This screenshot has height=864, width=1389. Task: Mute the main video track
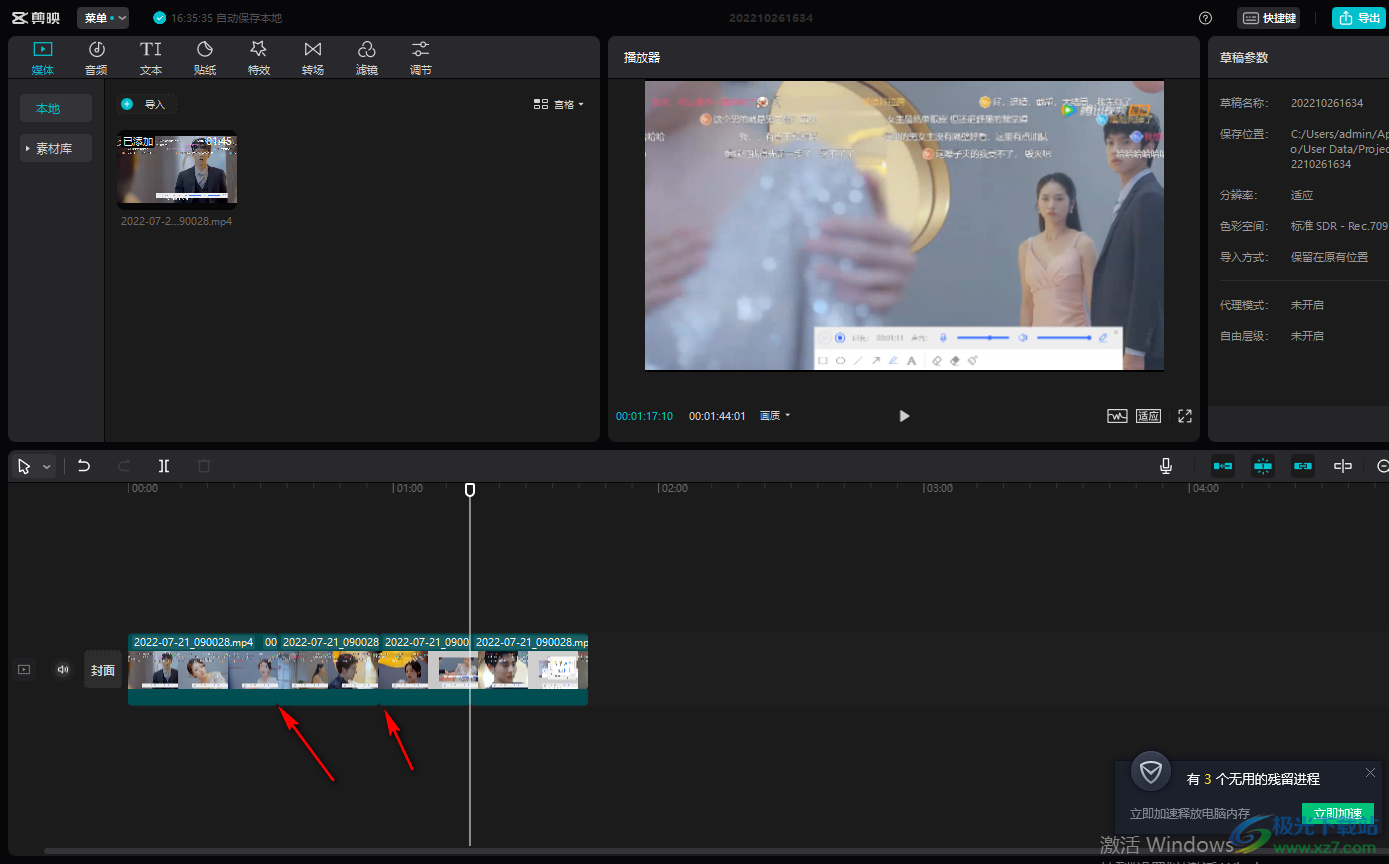pyautogui.click(x=63, y=670)
